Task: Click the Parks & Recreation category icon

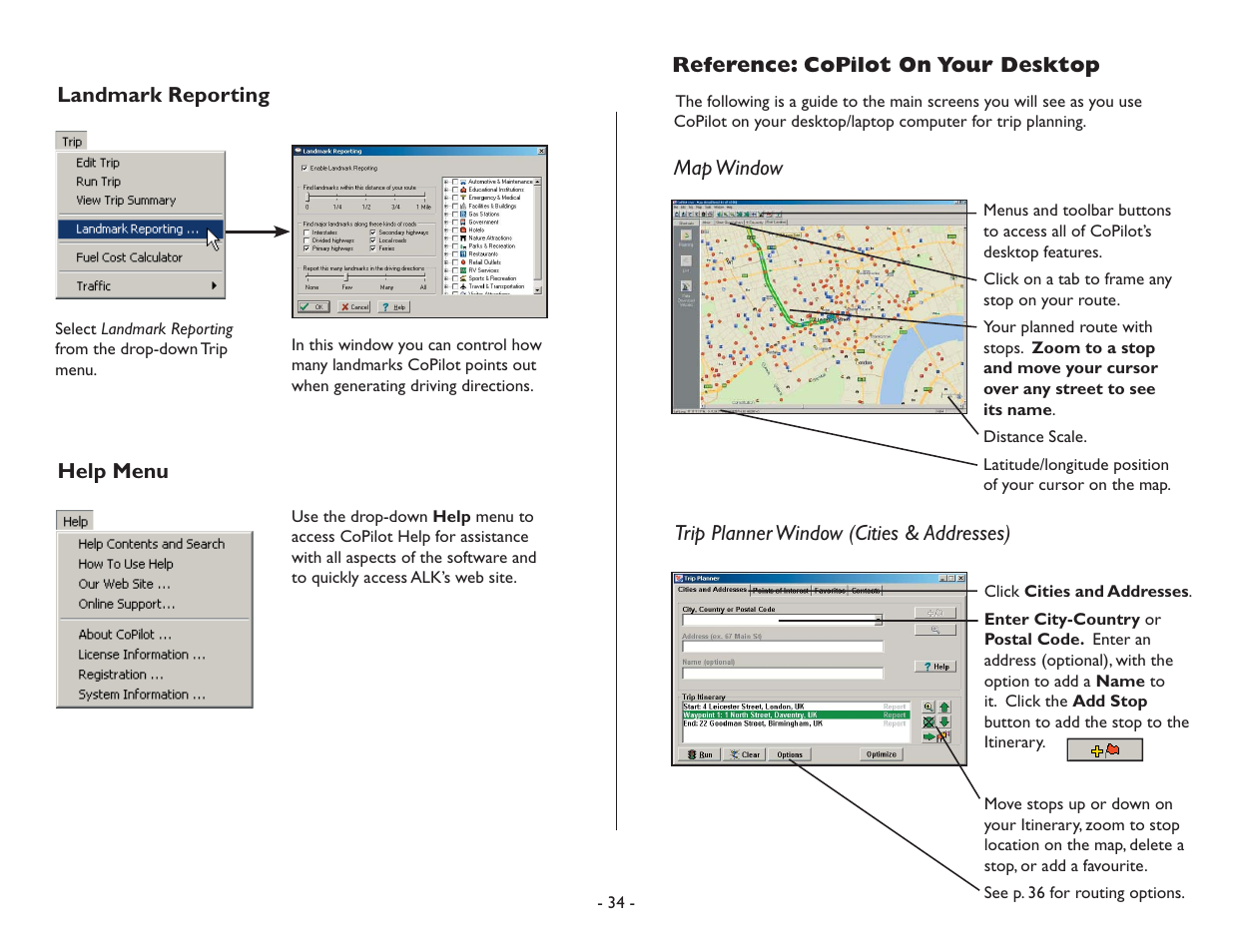Action: (x=463, y=246)
